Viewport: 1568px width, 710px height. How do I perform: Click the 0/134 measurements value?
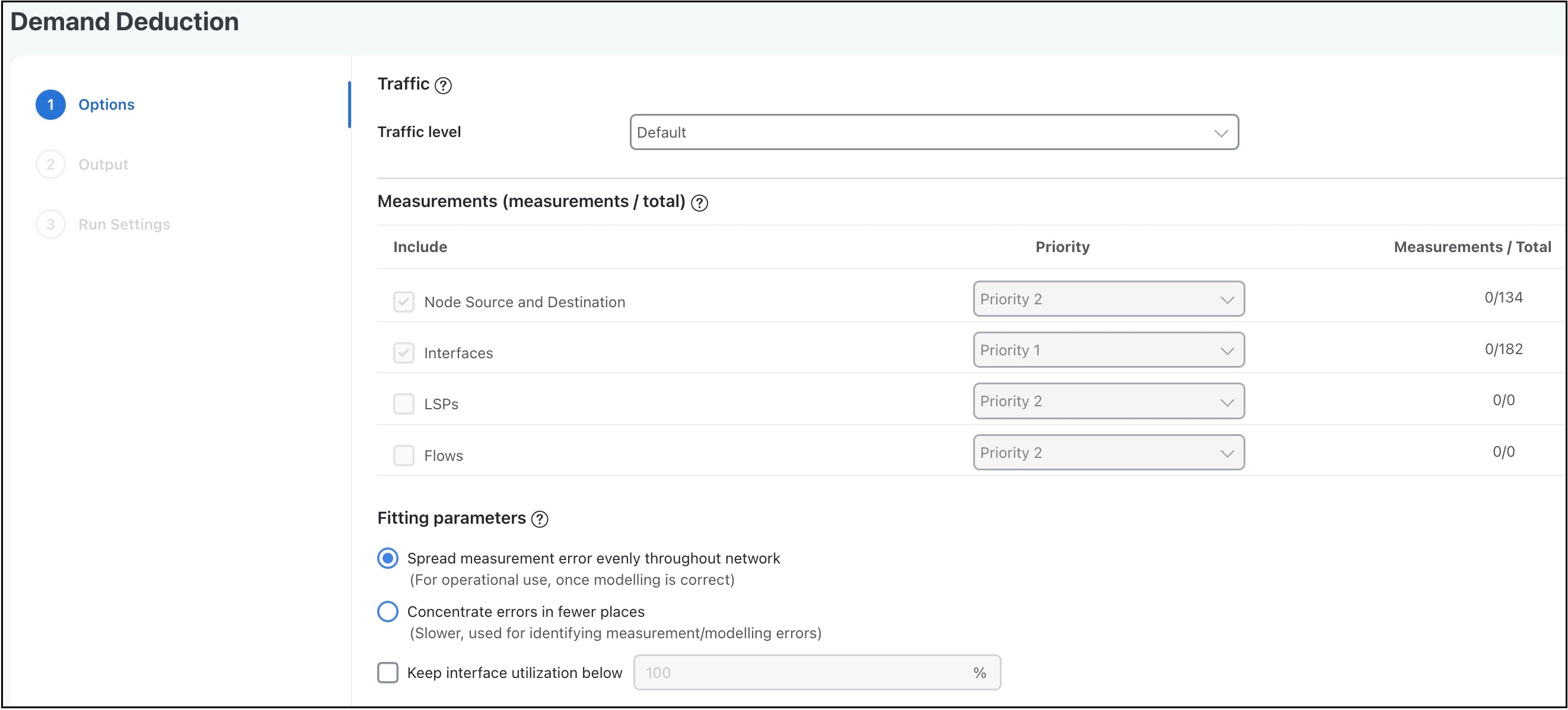coord(1503,298)
